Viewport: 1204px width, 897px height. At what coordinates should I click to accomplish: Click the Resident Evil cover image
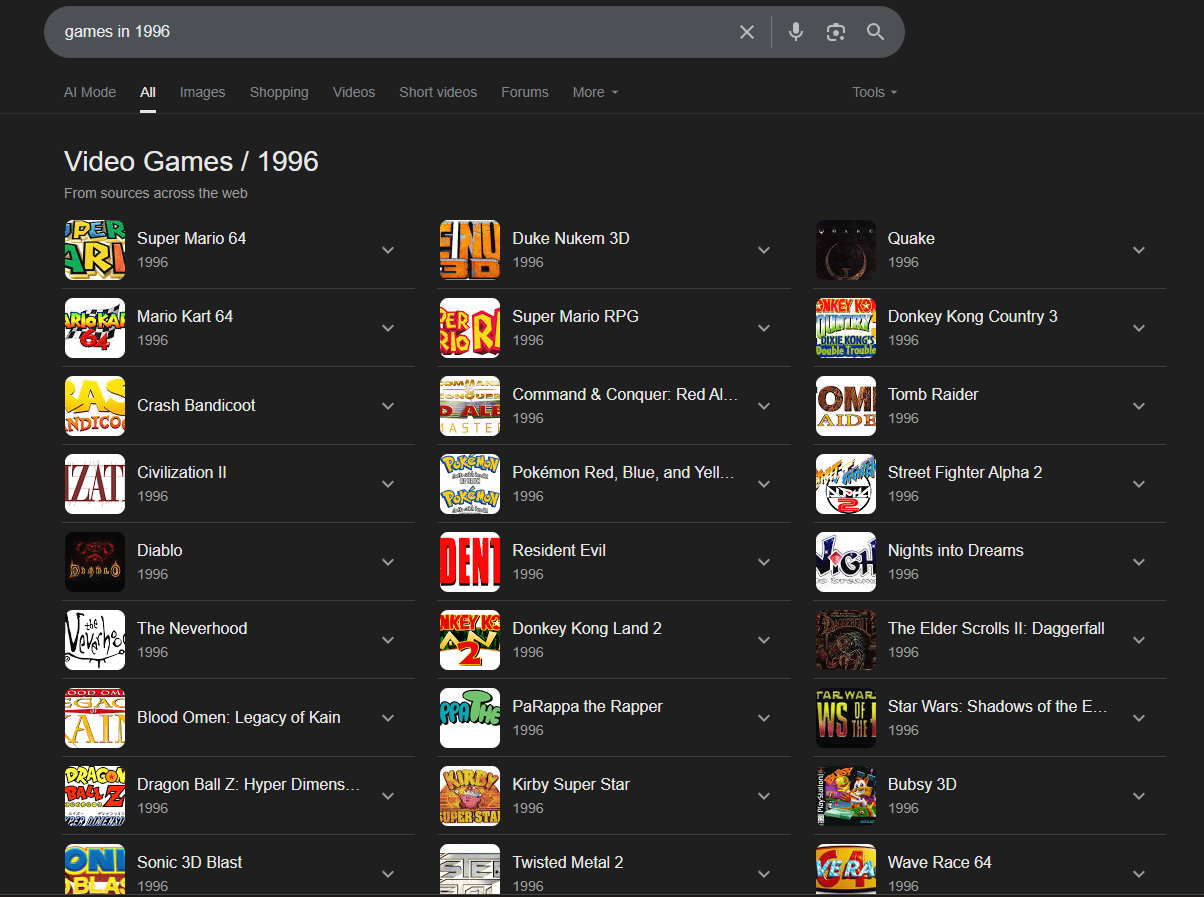(470, 562)
